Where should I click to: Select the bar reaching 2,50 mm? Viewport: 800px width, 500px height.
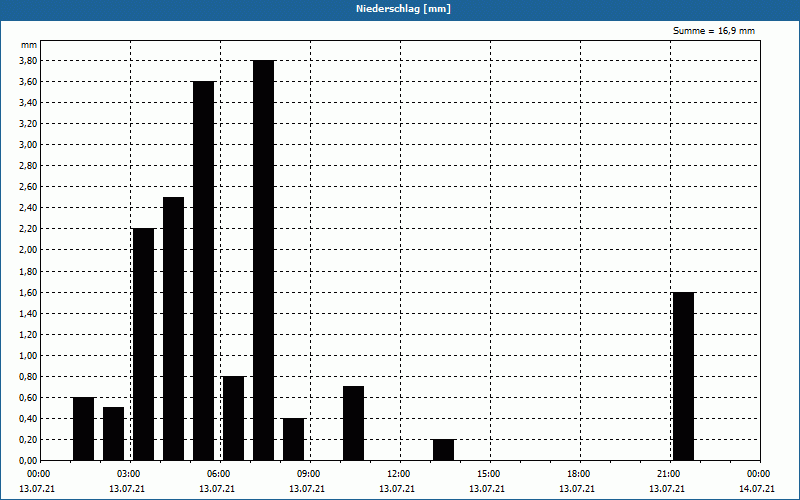pyautogui.click(x=173, y=329)
